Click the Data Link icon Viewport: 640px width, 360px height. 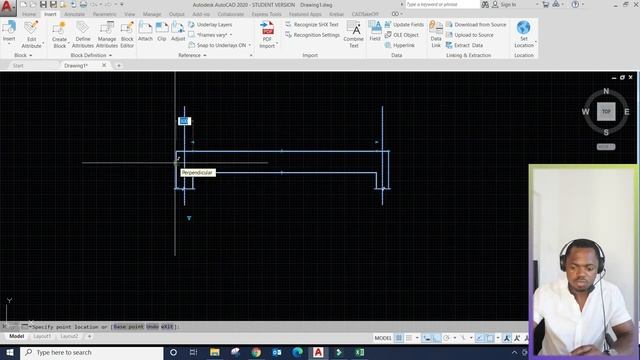(436, 28)
